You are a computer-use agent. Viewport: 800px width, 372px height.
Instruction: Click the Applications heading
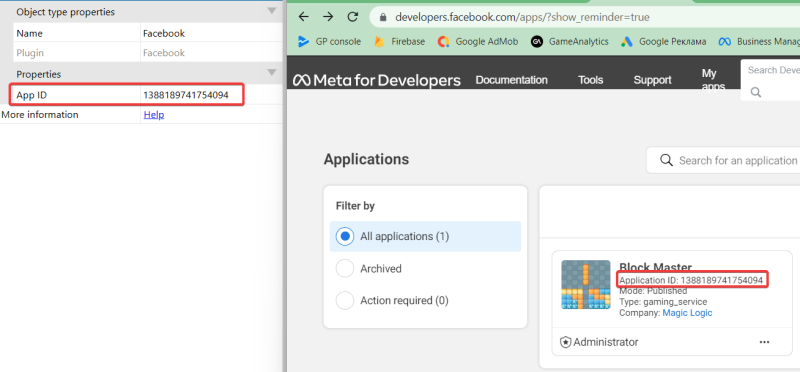[x=366, y=159]
